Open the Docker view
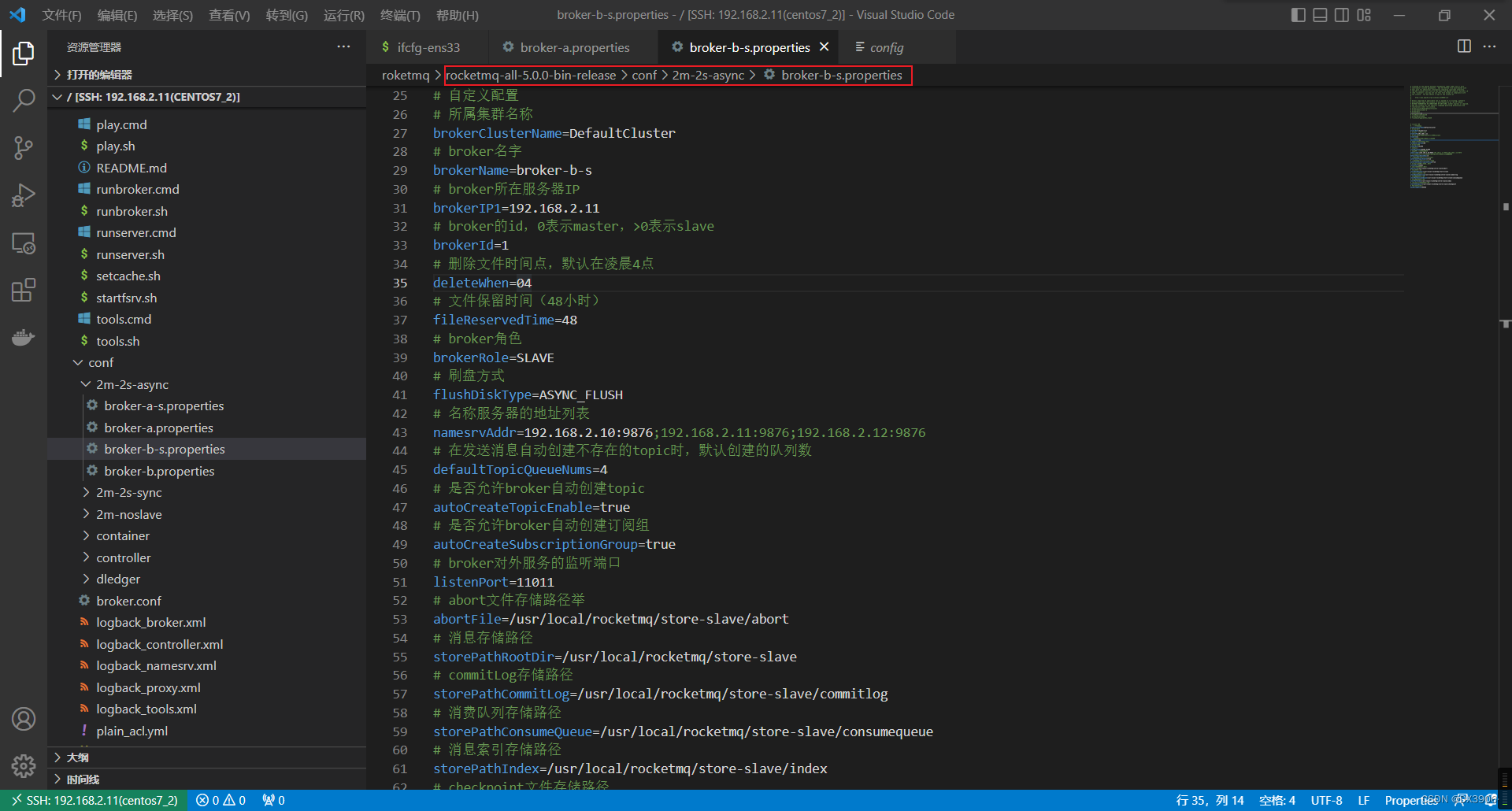This screenshot has height=811, width=1512. (x=24, y=337)
